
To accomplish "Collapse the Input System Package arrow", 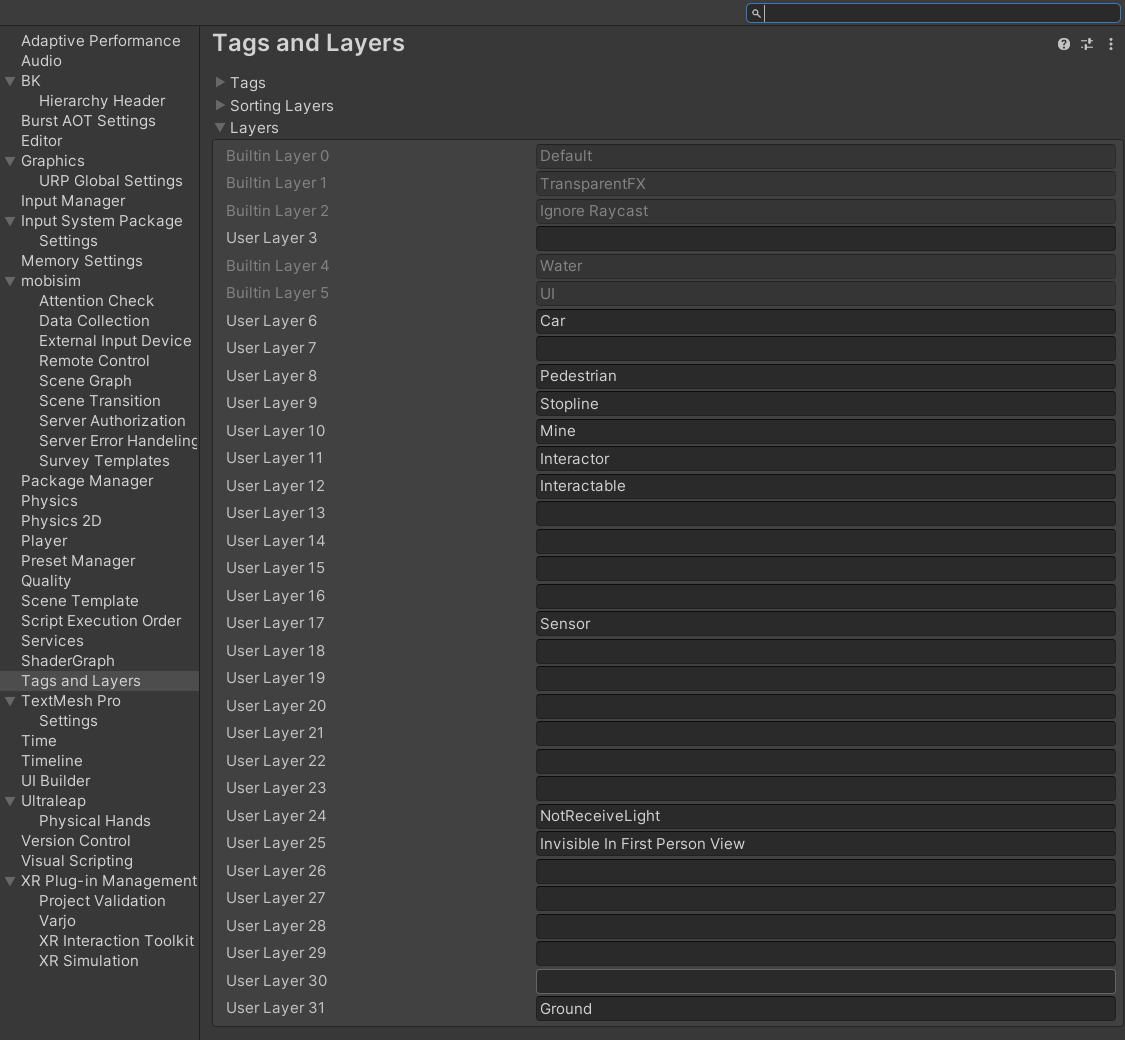I will pyautogui.click(x=10, y=222).
